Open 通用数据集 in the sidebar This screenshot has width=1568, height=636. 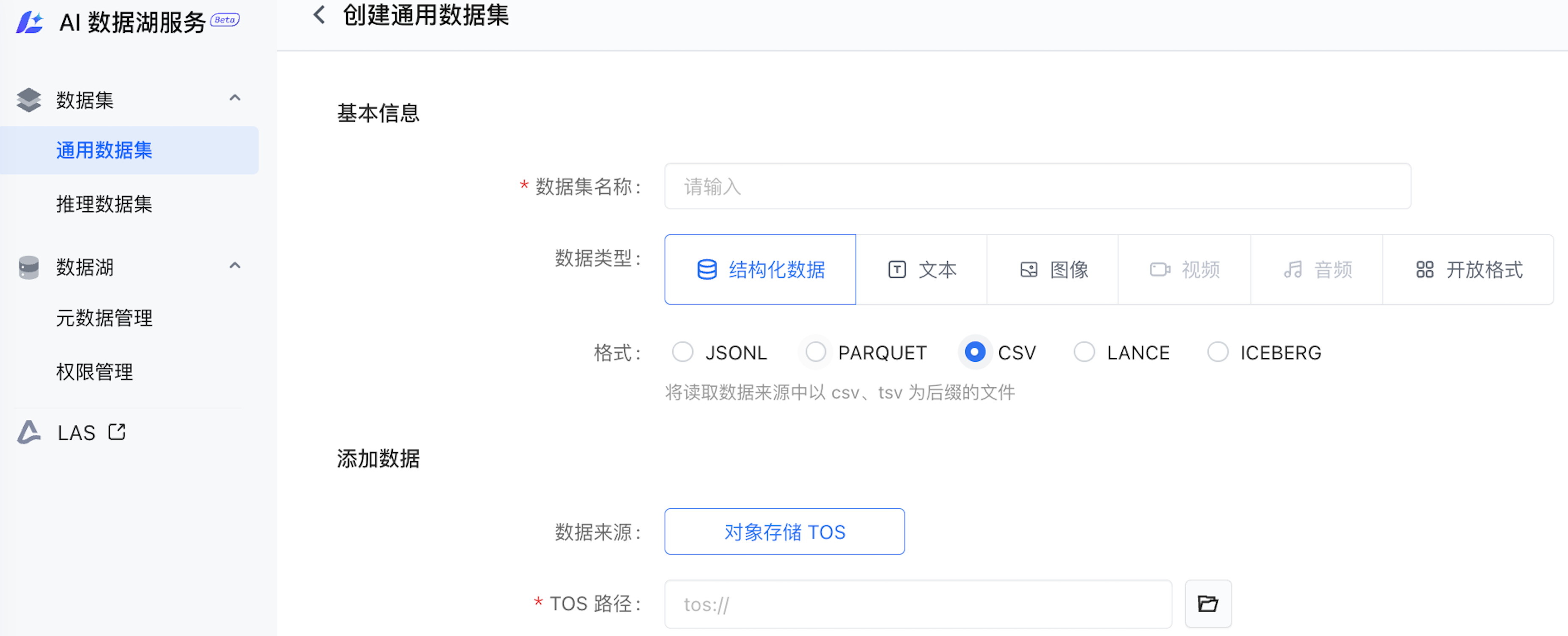pos(129,151)
